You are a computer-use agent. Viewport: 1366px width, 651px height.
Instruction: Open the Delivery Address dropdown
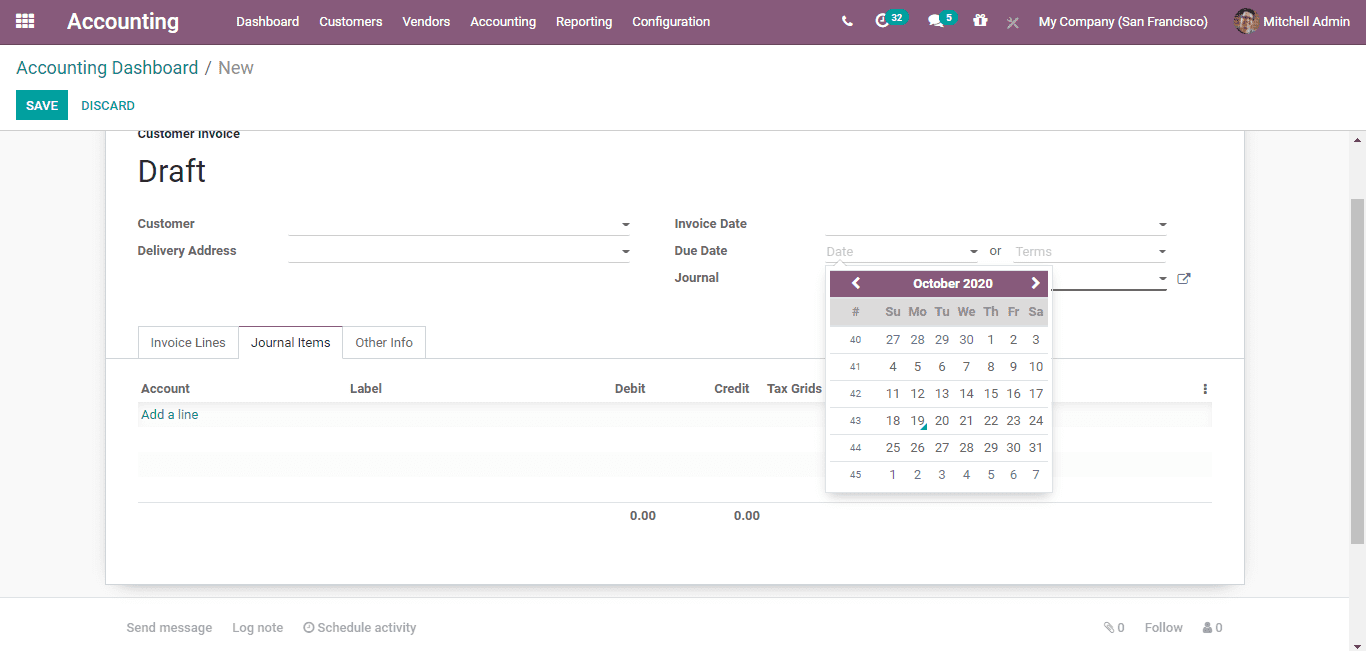(625, 251)
